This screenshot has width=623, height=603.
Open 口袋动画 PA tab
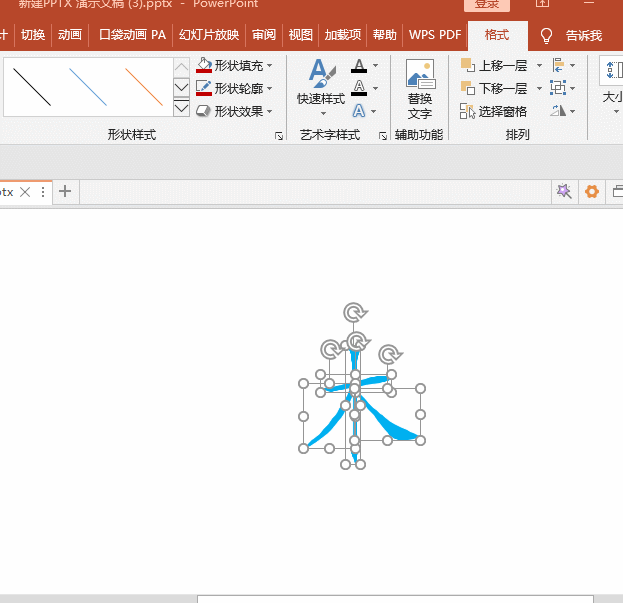[x=132, y=35]
